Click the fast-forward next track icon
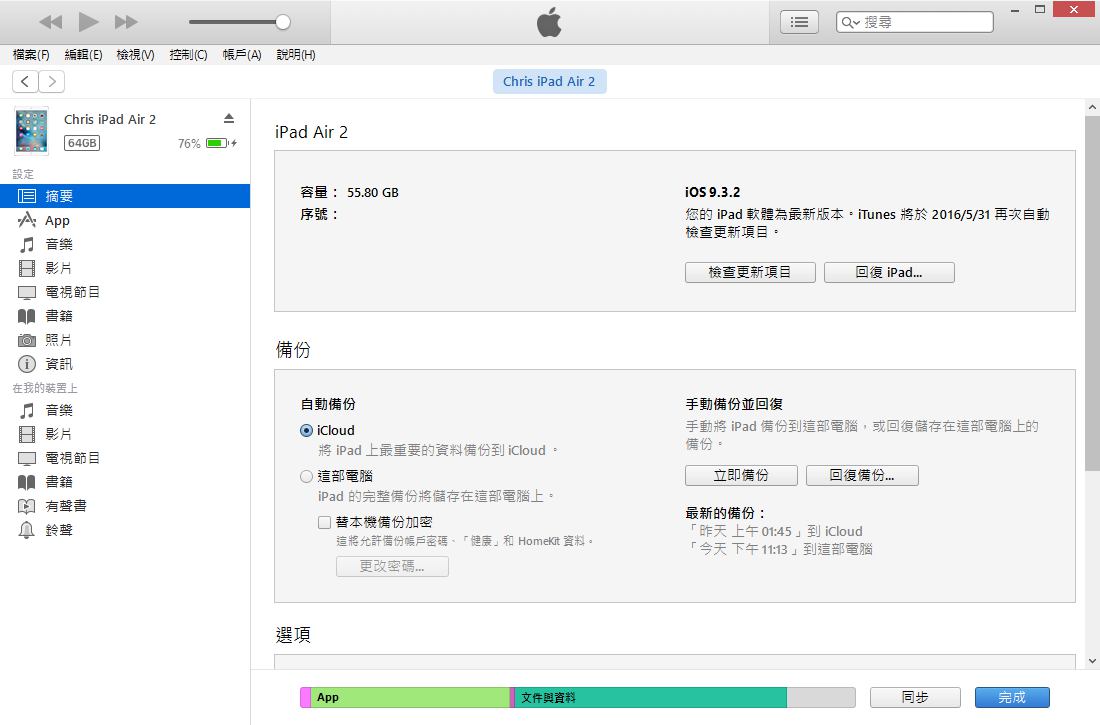 click(x=126, y=22)
